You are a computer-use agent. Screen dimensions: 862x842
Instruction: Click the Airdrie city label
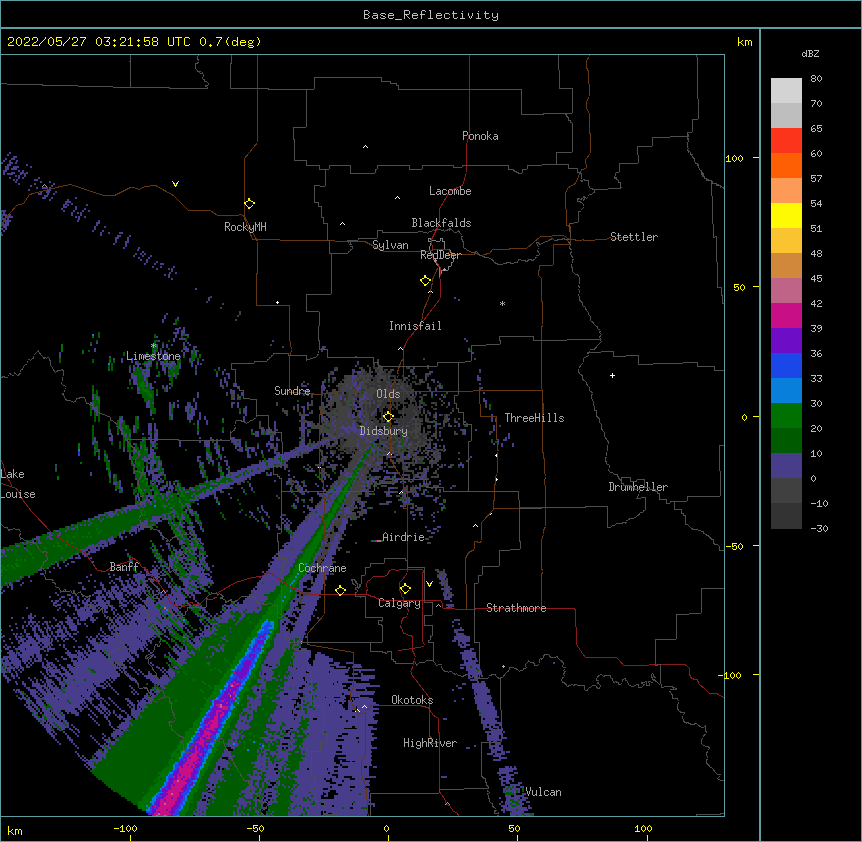[403, 537]
